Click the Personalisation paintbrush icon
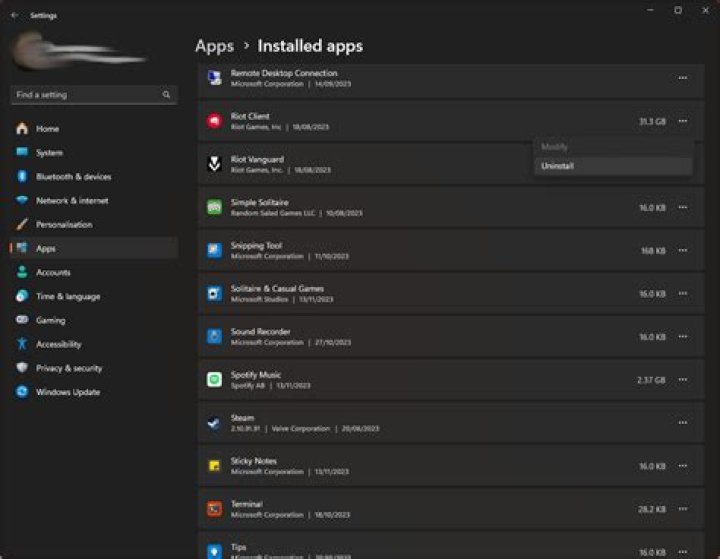Viewport: 720px width, 559px height. coord(22,224)
